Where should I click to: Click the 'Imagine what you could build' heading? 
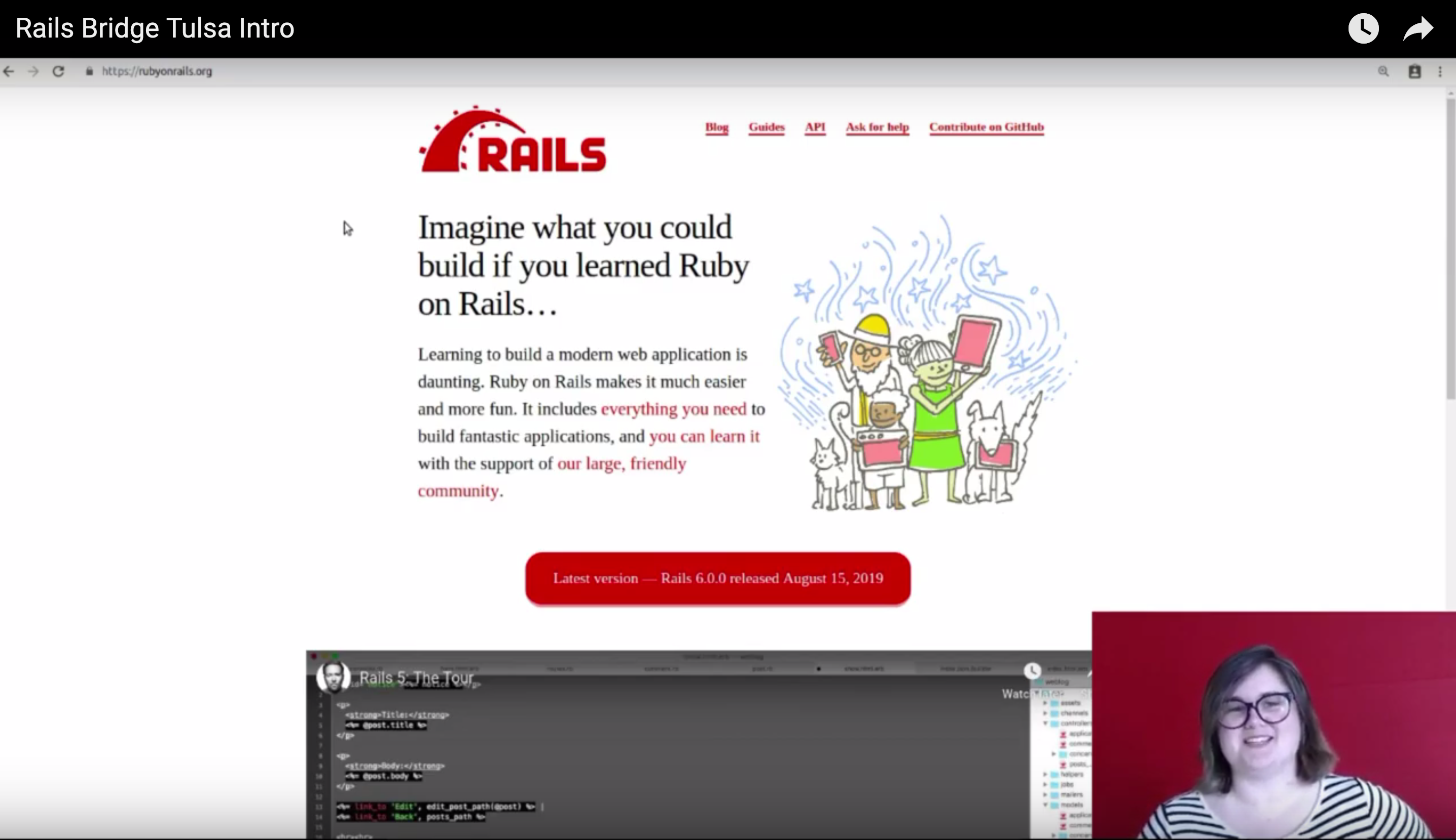click(584, 265)
